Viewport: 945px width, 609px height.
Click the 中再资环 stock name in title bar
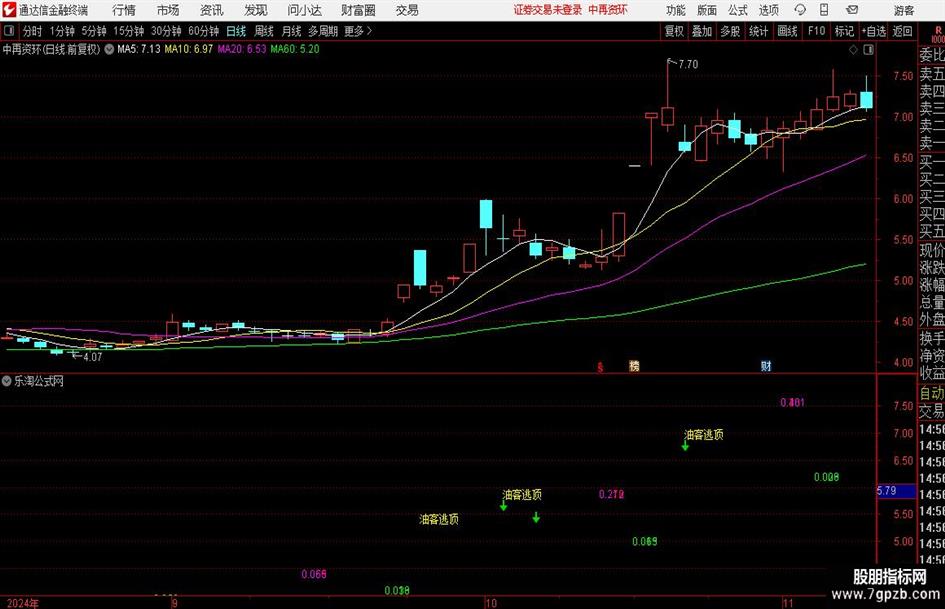pos(608,10)
